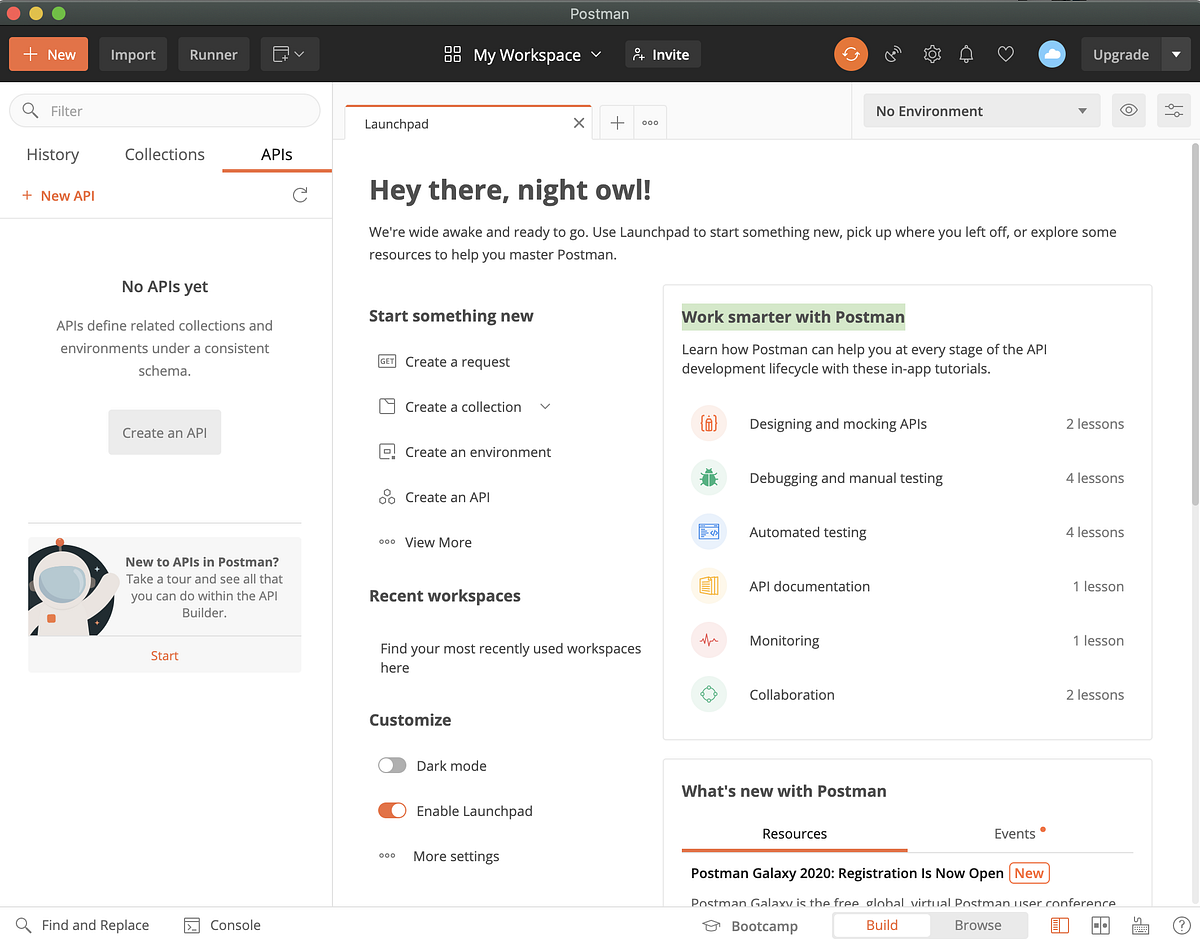
Task: Open Help via the question mark icon
Action: pos(1181,925)
